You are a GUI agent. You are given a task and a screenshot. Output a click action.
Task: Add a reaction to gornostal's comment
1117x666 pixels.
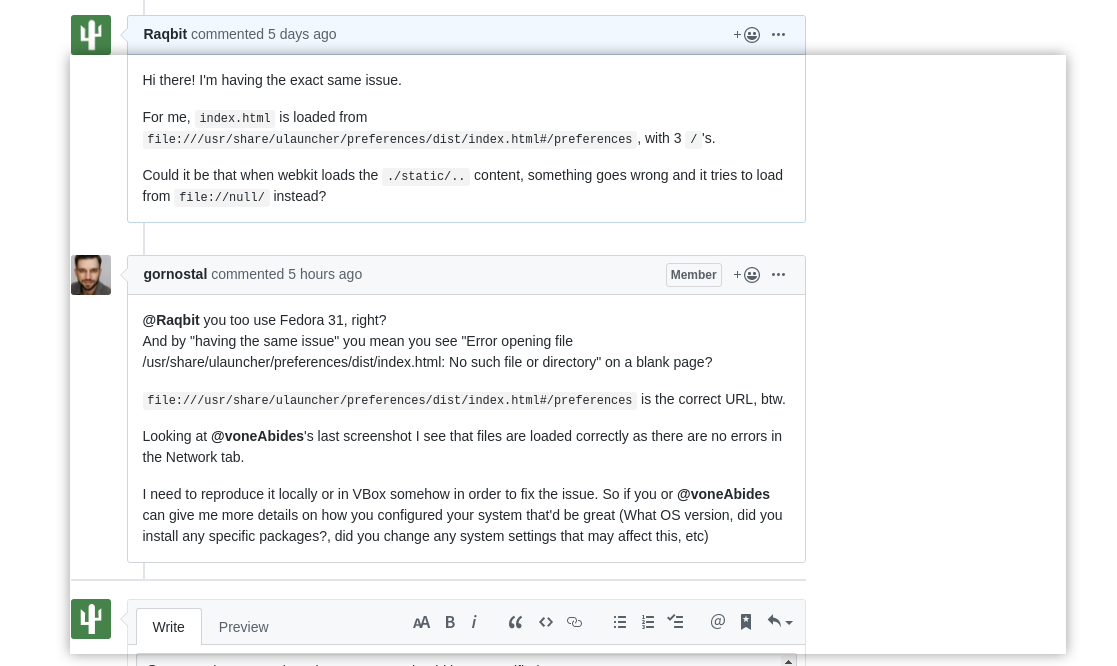747,275
